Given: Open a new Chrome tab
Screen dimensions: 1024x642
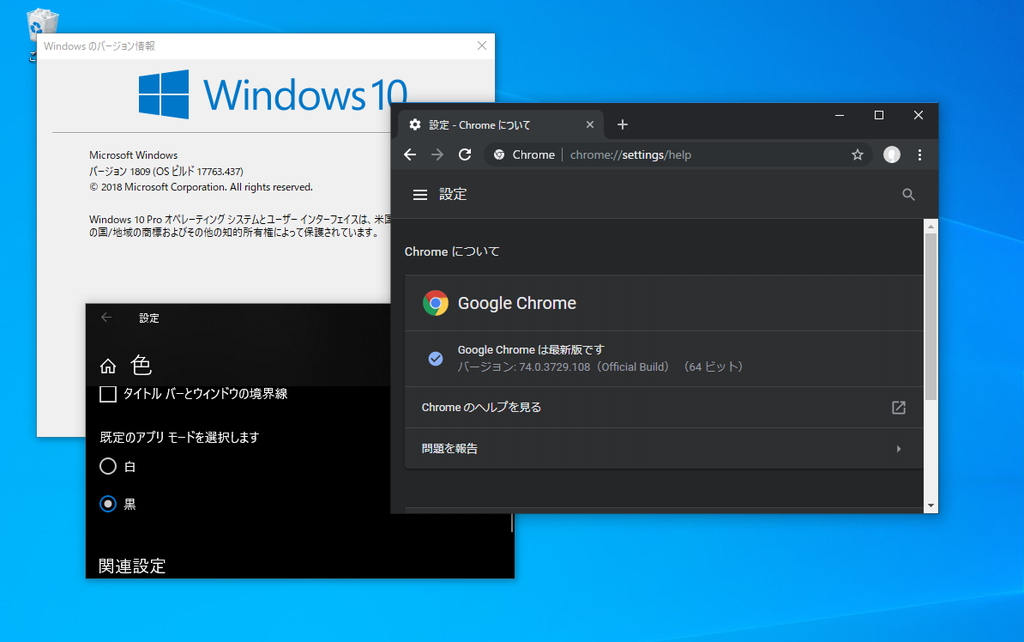Looking at the screenshot, I should click(622, 124).
